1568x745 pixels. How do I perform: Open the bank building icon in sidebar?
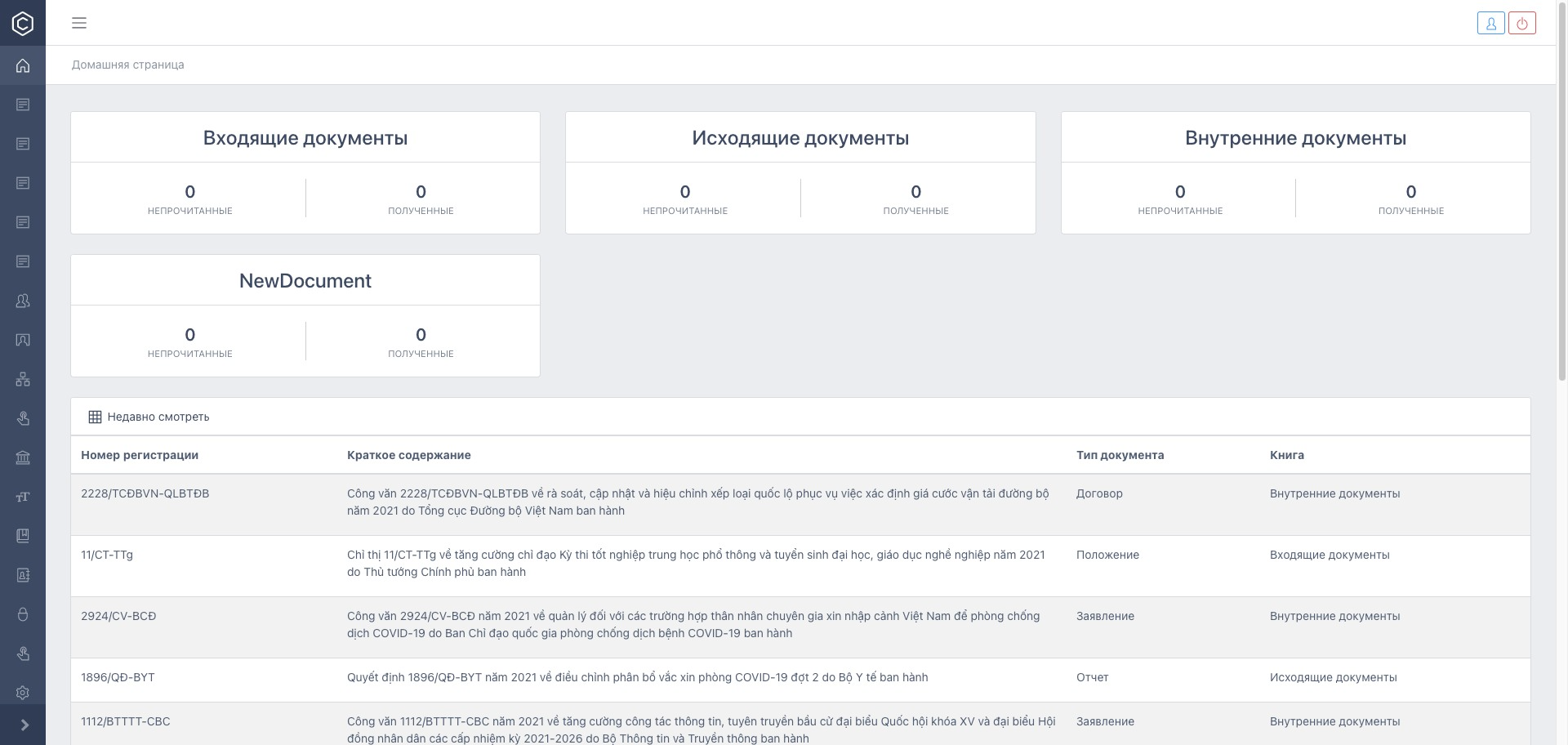click(x=23, y=457)
